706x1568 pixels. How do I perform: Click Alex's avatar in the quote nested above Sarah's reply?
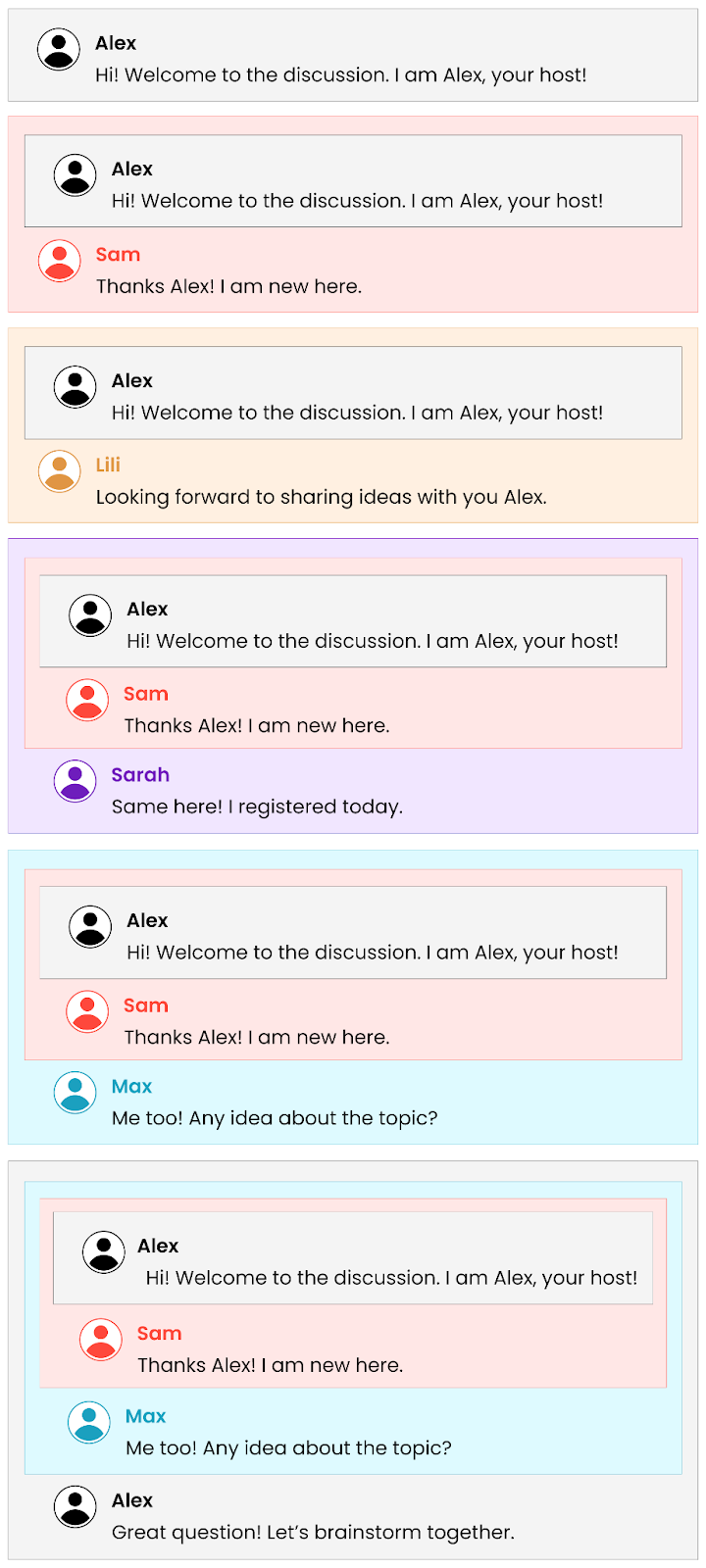pos(90,615)
